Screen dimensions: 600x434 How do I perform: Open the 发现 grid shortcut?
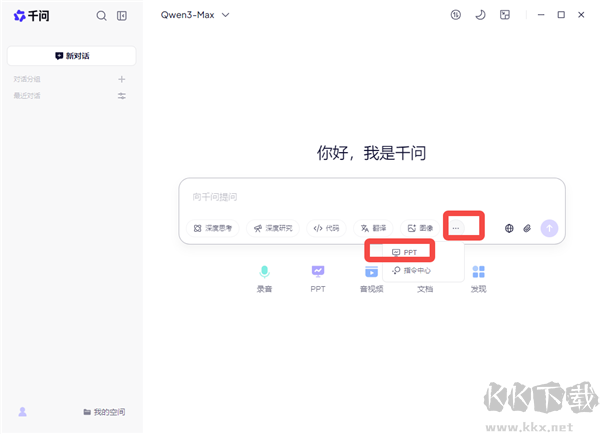point(479,279)
